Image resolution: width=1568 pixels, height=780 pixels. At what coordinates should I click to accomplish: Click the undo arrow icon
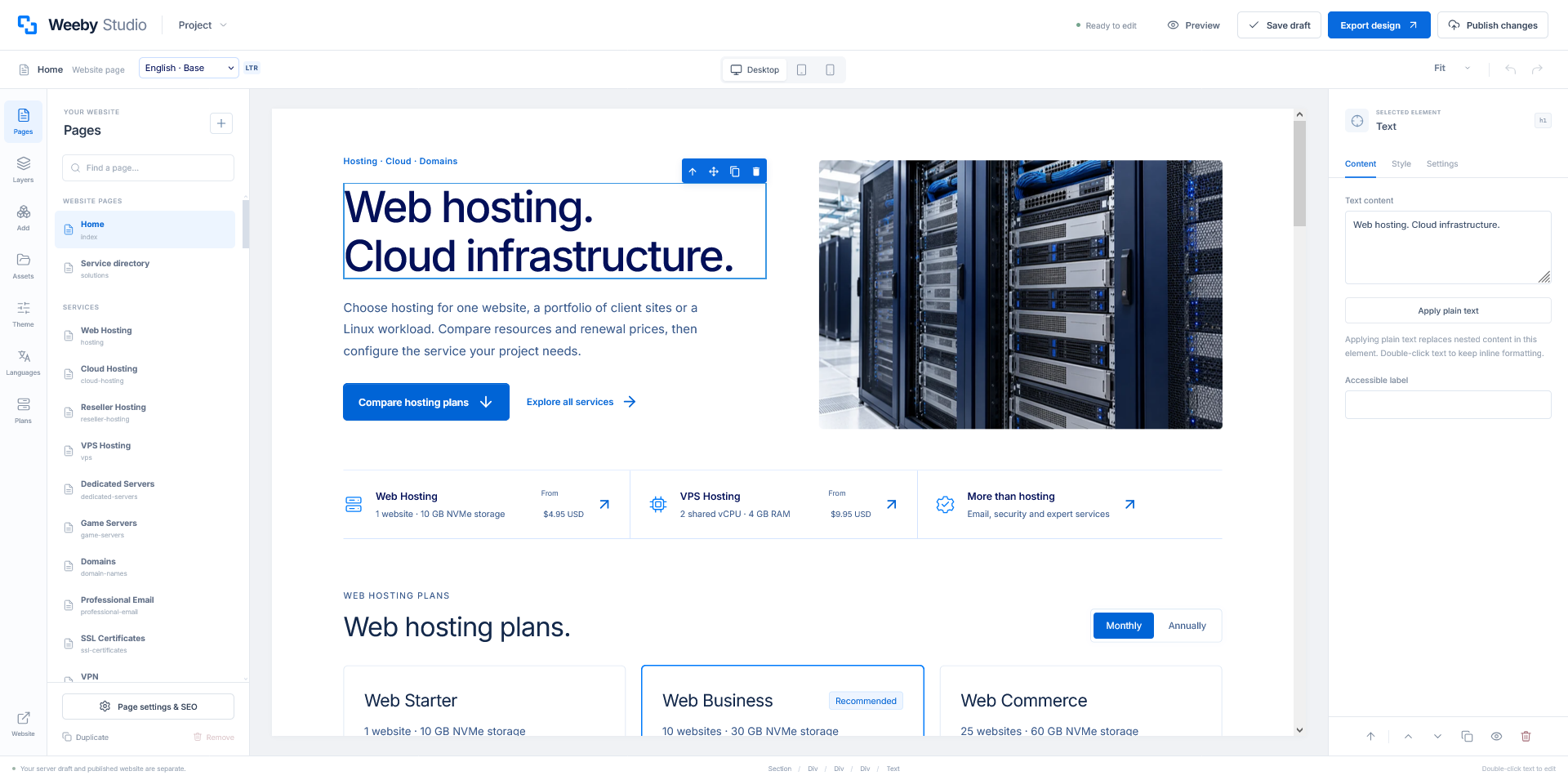coord(1511,69)
